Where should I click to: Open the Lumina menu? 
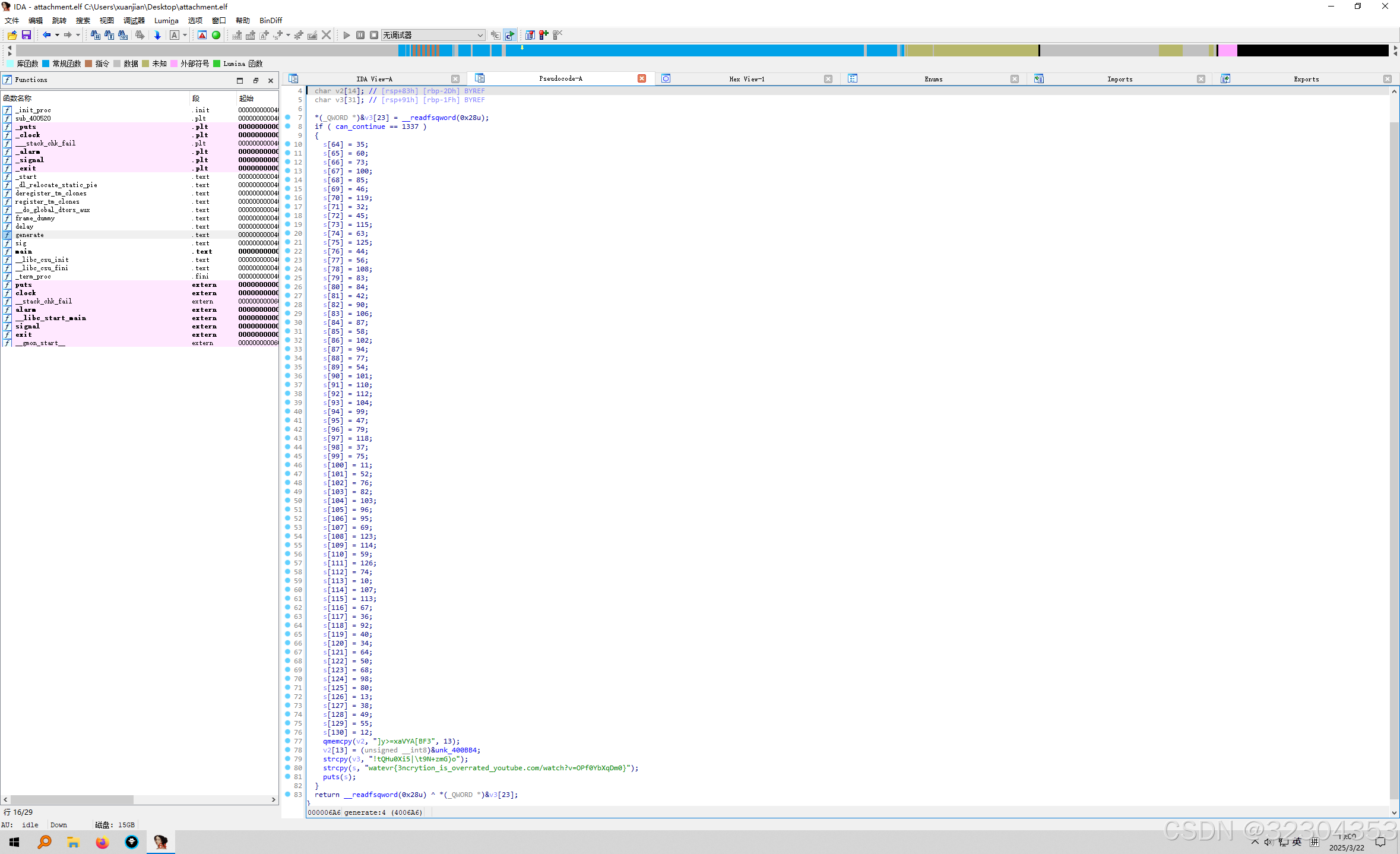point(166,20)
